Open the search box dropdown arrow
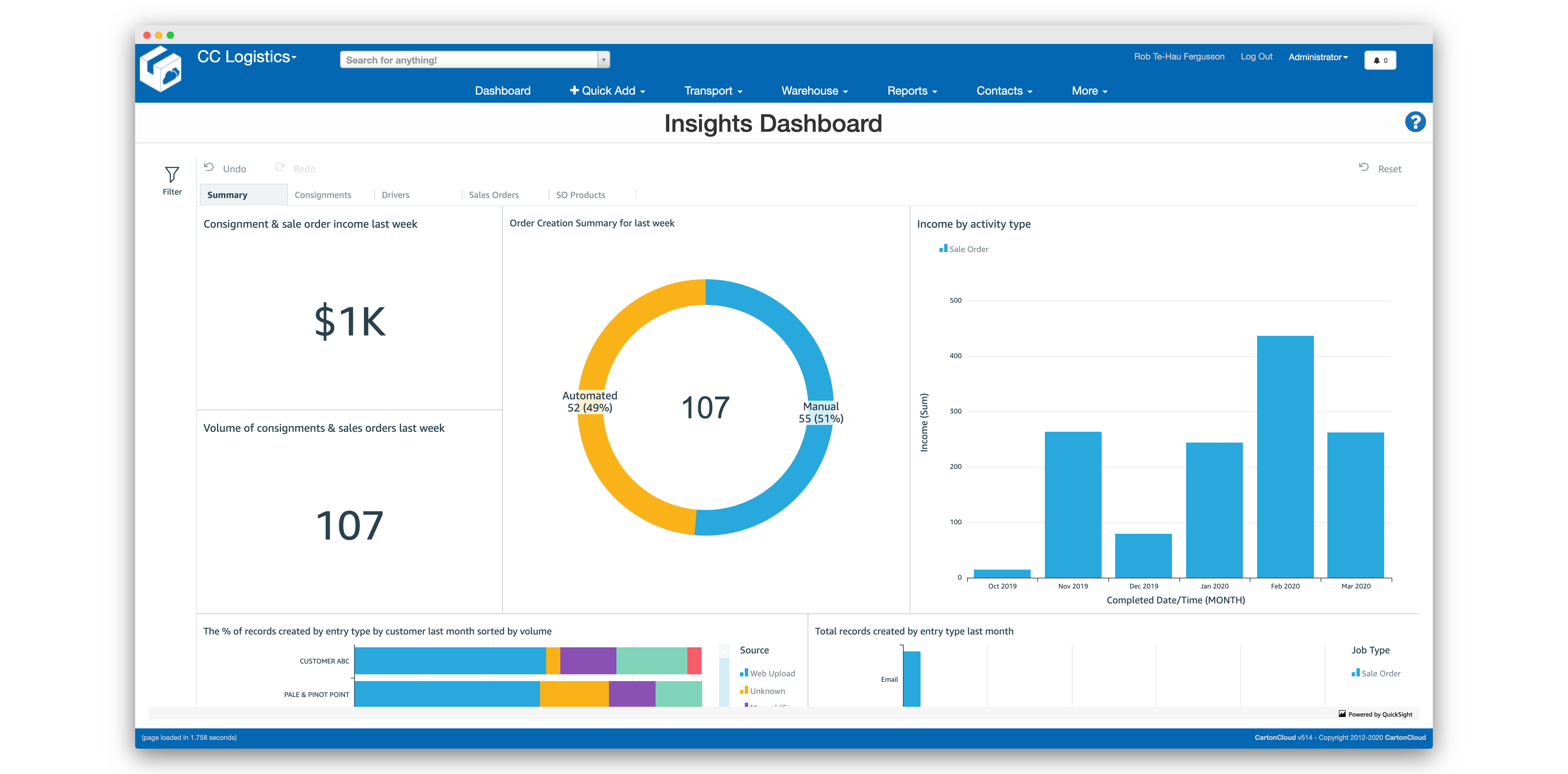 coord(603,60)
